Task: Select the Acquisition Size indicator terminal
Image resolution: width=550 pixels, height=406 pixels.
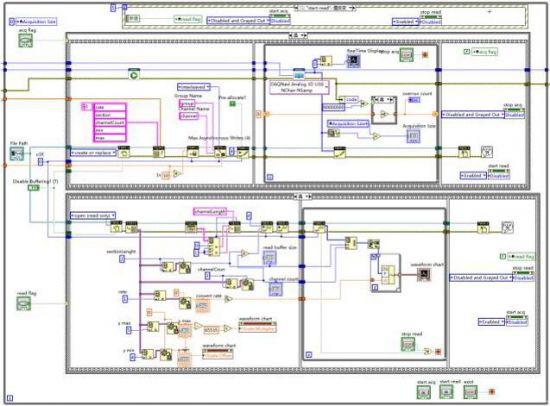Action: click(413, 136)
